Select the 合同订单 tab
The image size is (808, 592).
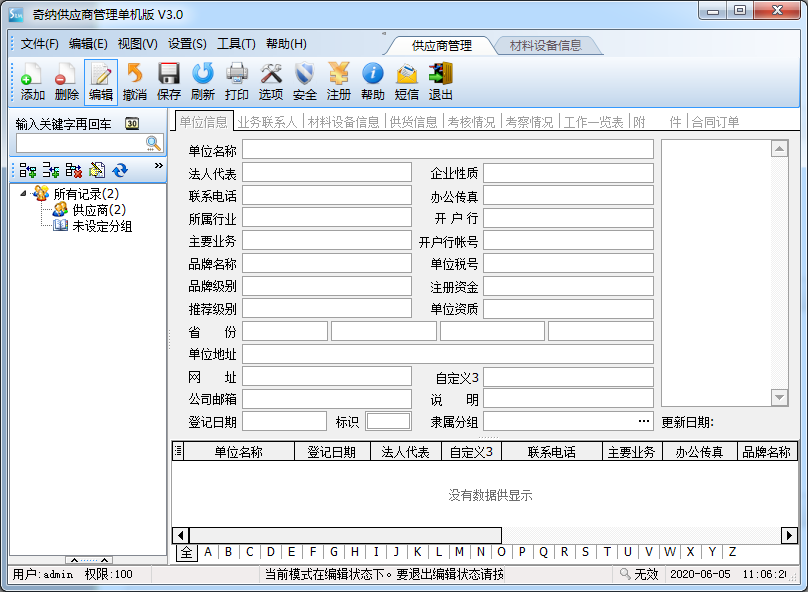point(715,122)
